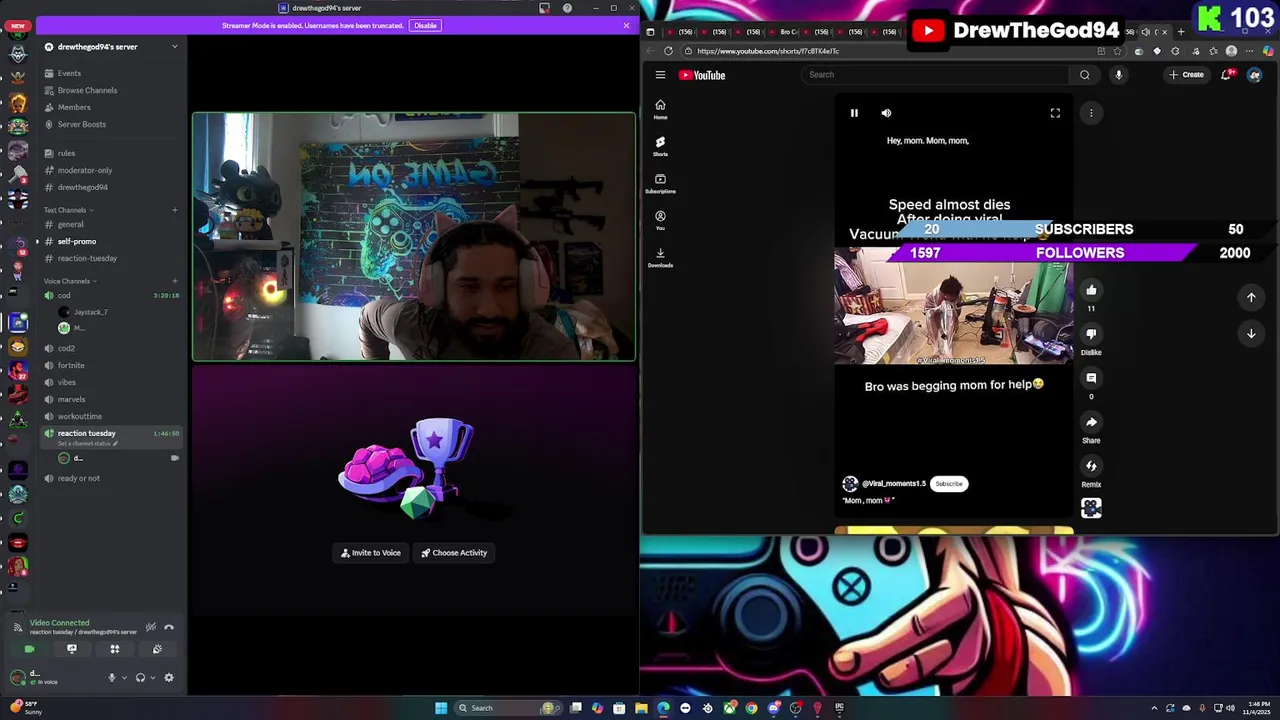Expand the drewthegod94's server dropdown
Viewport: 1280px width, 720px height.
(174, 47)
